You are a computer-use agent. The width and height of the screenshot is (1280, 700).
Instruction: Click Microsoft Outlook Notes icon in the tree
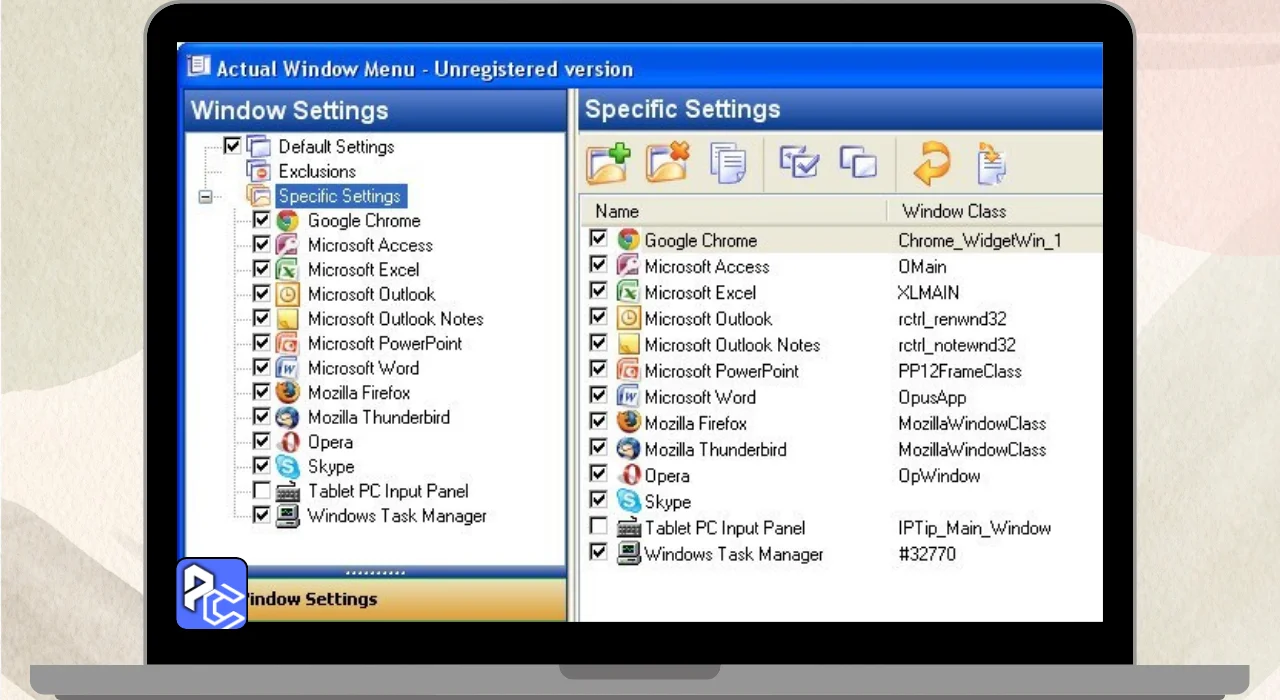[288, 319]
